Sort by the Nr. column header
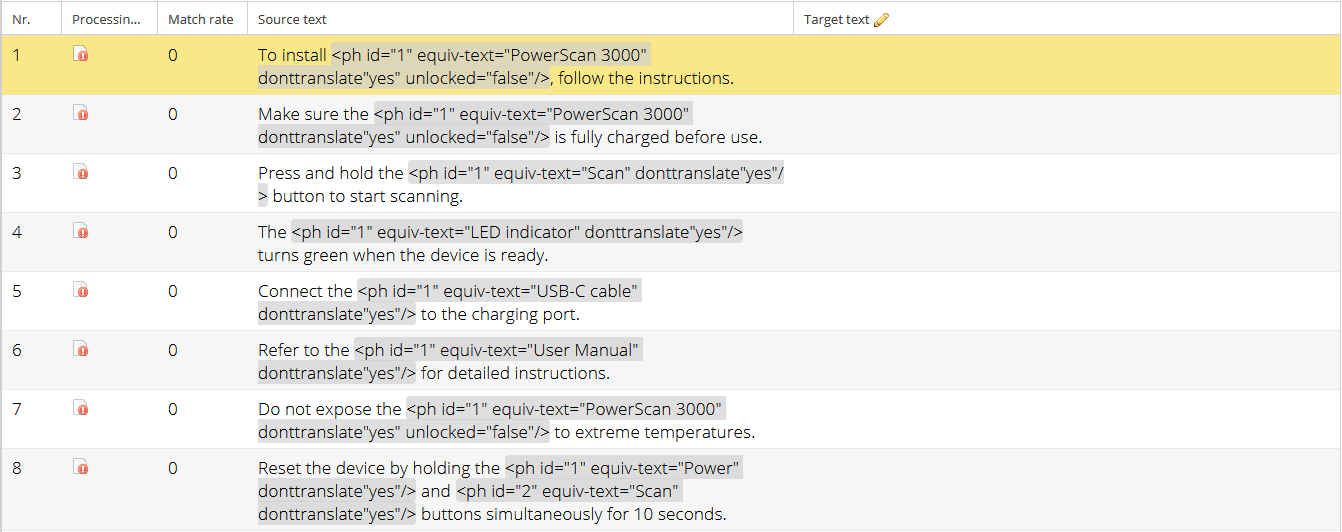The height and width of the screenshot is (532, 1342). coord(22,20)
